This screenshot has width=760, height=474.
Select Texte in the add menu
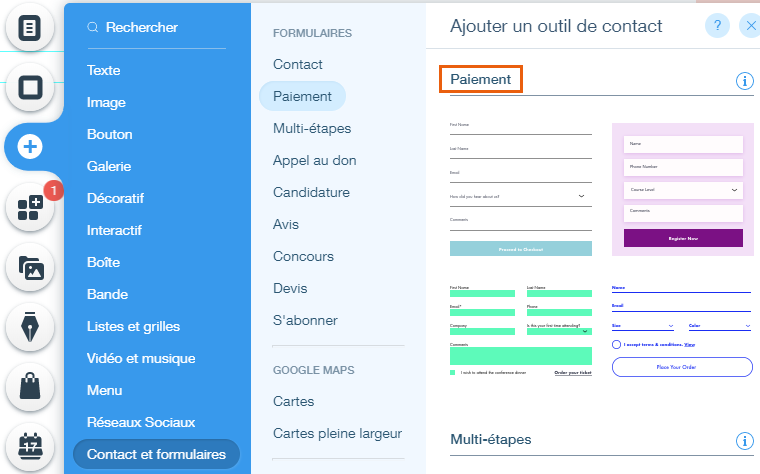103,70
